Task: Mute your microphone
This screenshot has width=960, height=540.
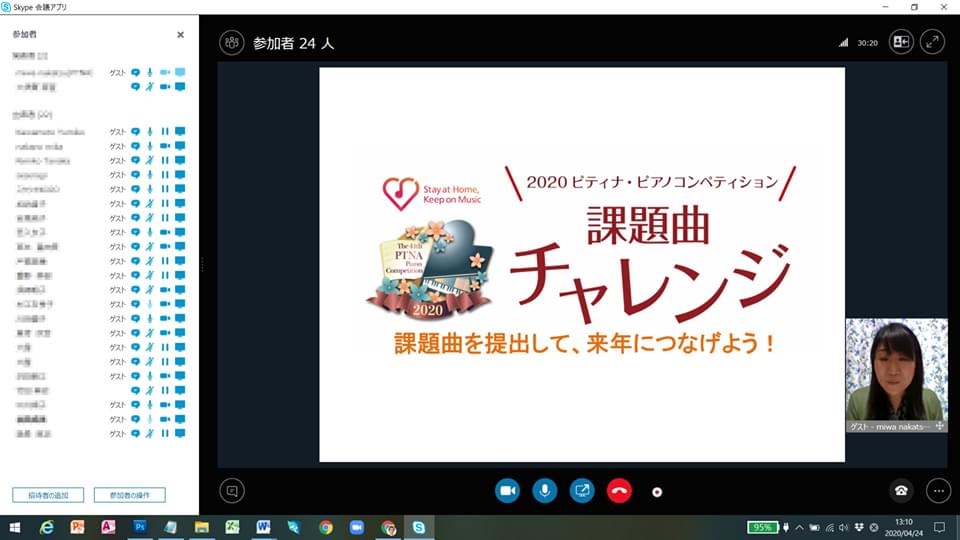Action: click(544, 490)
